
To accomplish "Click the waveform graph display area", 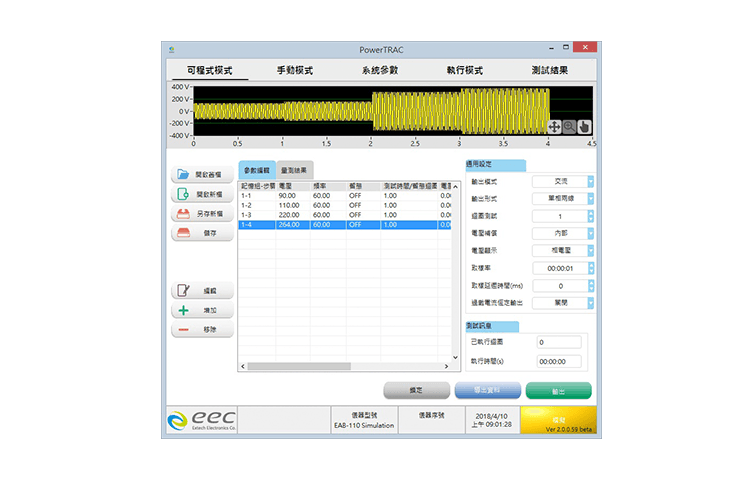I will coord(393,111).
